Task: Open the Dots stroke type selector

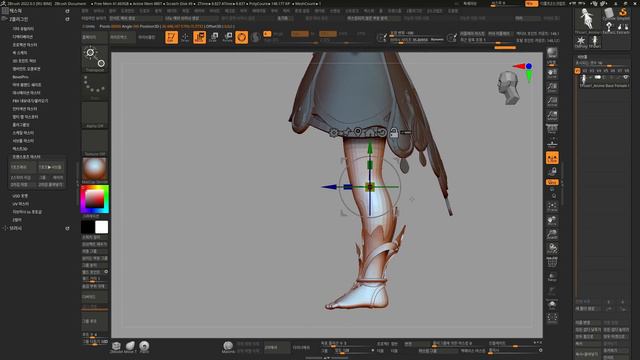Action: tap(95, 87)
